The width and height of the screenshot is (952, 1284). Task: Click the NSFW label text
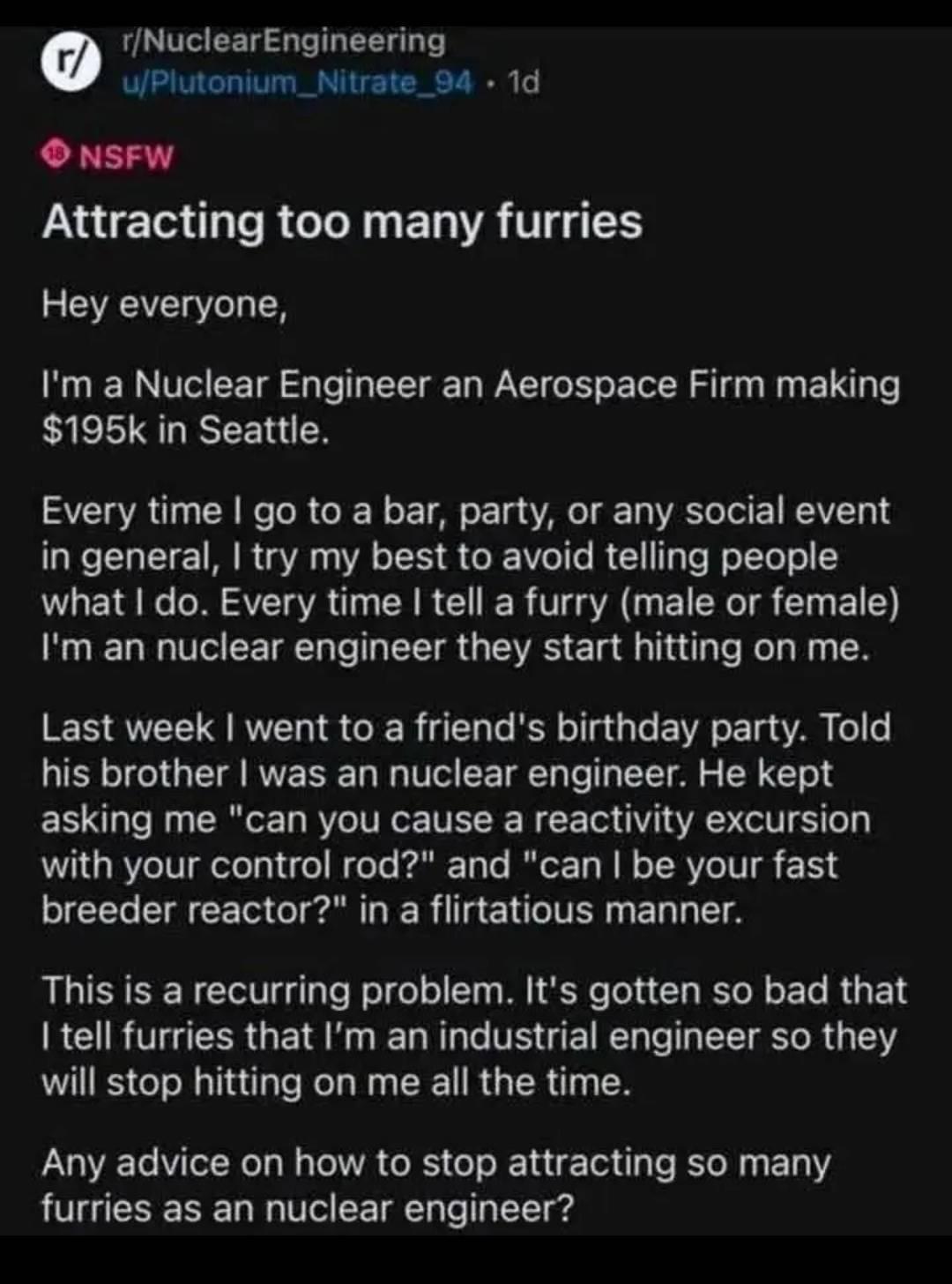(x=128, y=158)
